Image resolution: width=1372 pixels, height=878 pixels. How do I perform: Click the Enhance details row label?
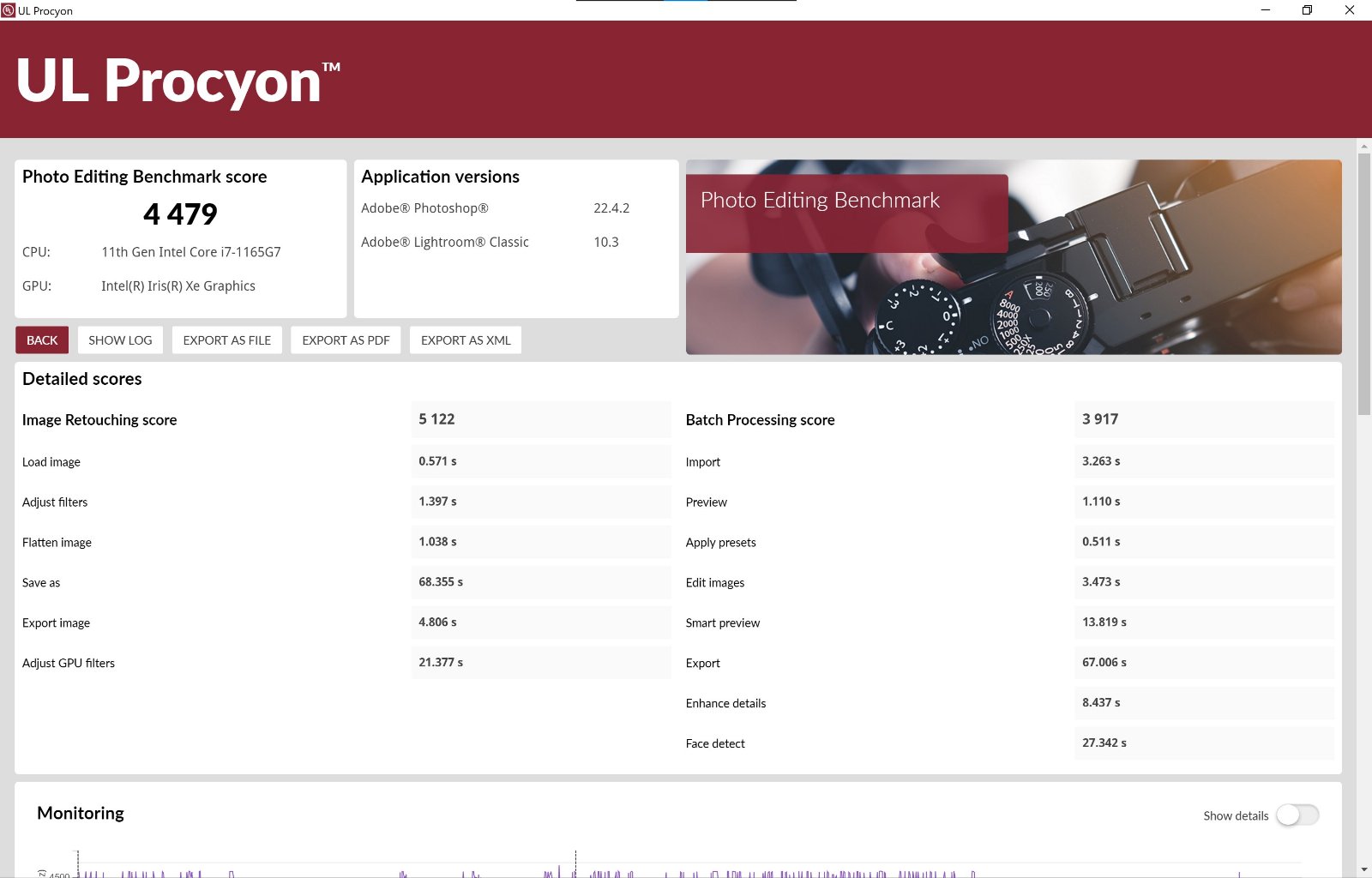tap(725, 704)
